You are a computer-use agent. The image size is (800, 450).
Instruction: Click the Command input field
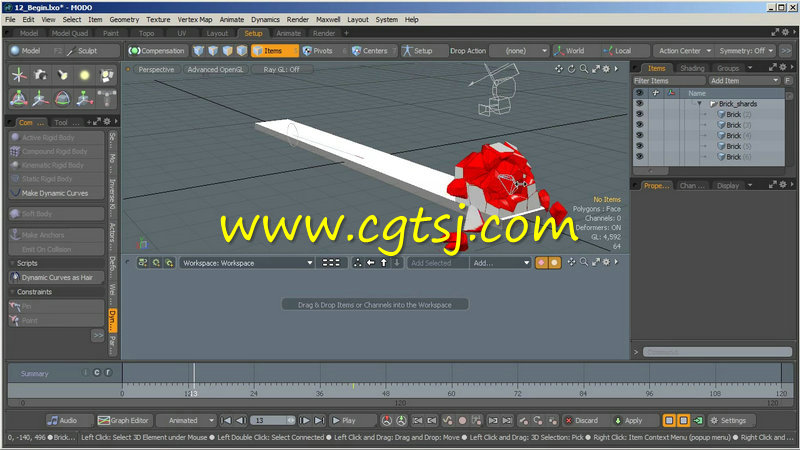717,352
